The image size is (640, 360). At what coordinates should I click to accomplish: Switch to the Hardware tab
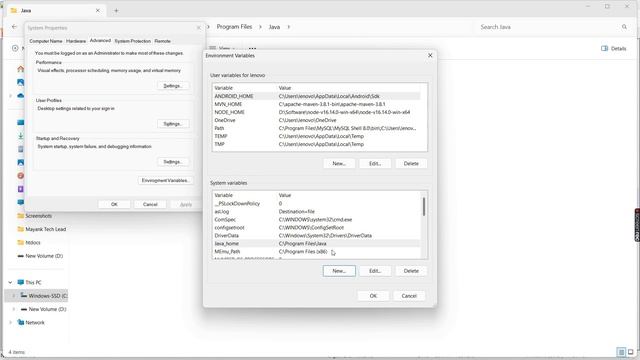pos(76,41)
